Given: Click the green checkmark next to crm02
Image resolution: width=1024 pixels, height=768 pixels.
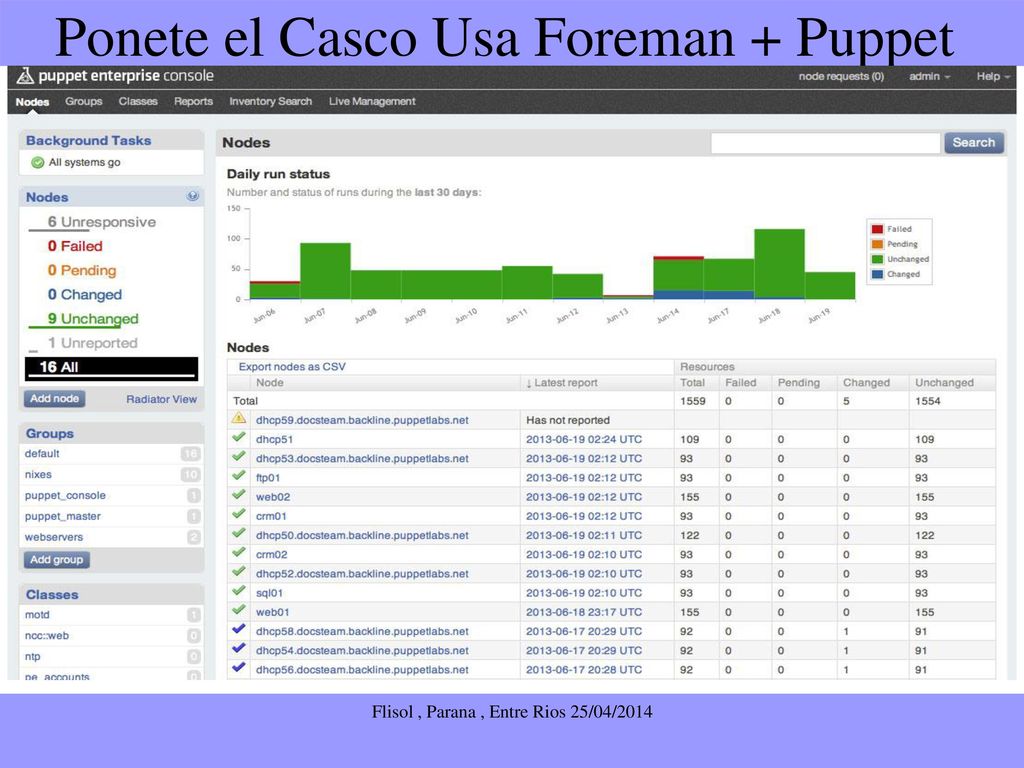Looking at the screenshot, I should (239, 552).
